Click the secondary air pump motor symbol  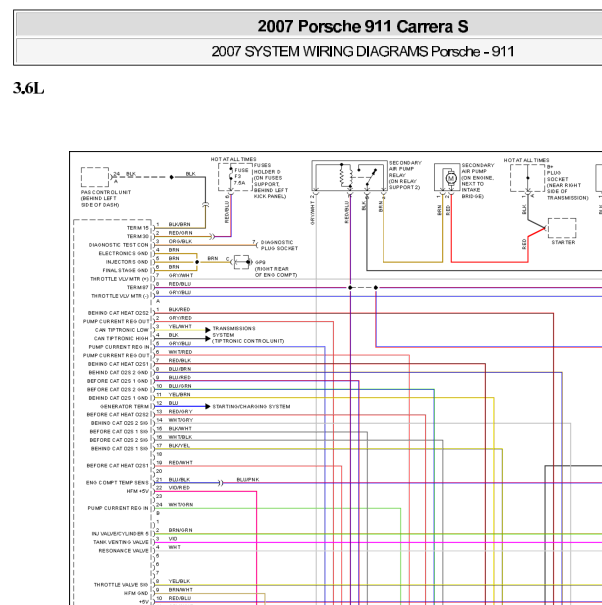click(451, 178)
